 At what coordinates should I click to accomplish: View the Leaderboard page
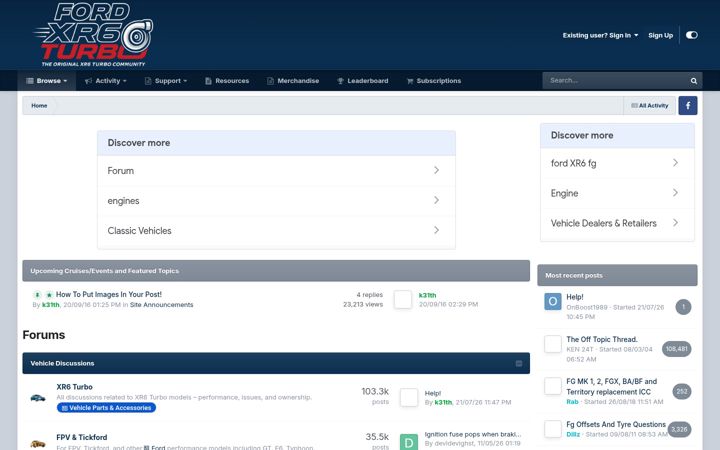(362, 81)
